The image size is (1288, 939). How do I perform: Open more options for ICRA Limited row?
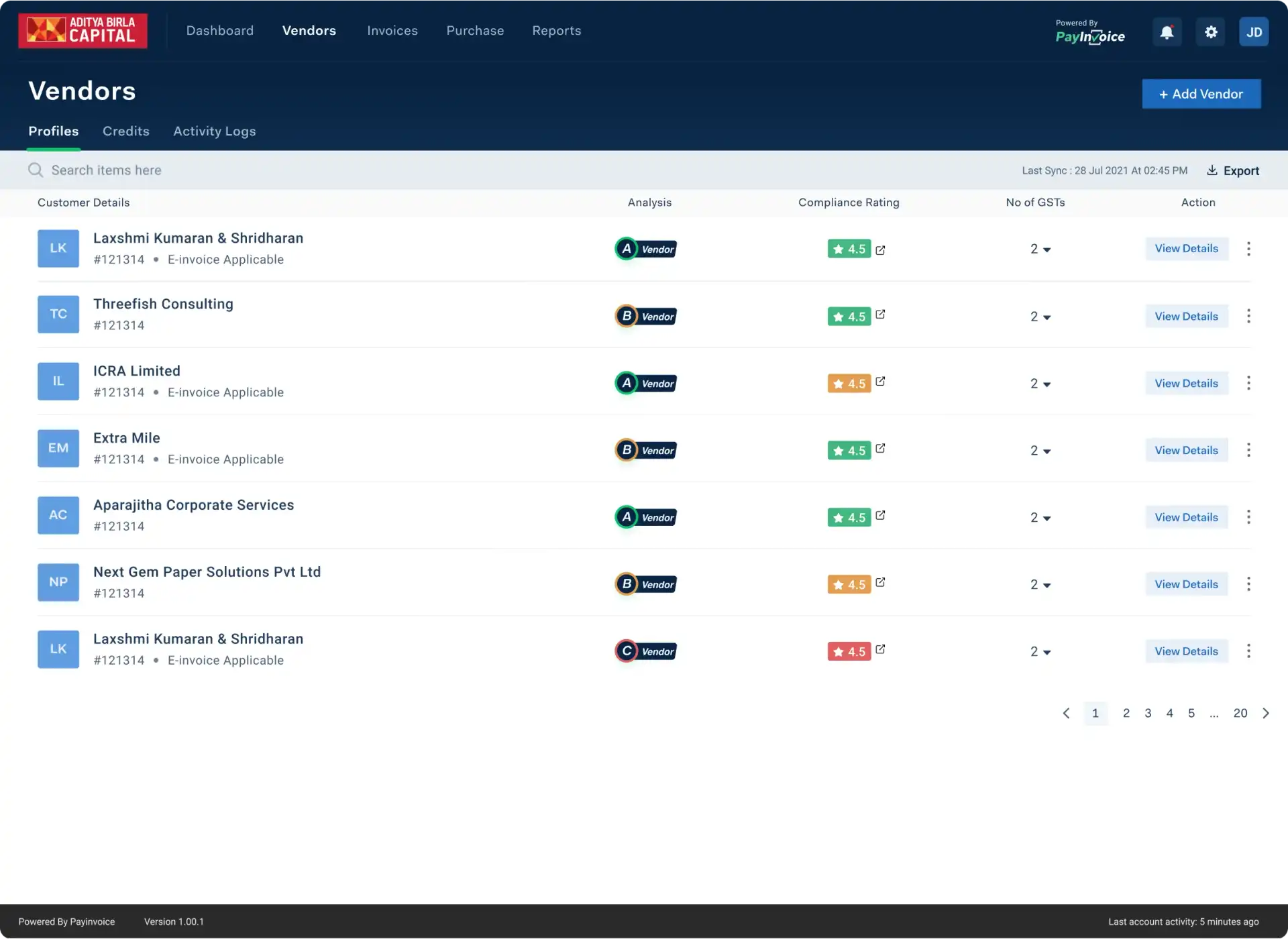1248,383
